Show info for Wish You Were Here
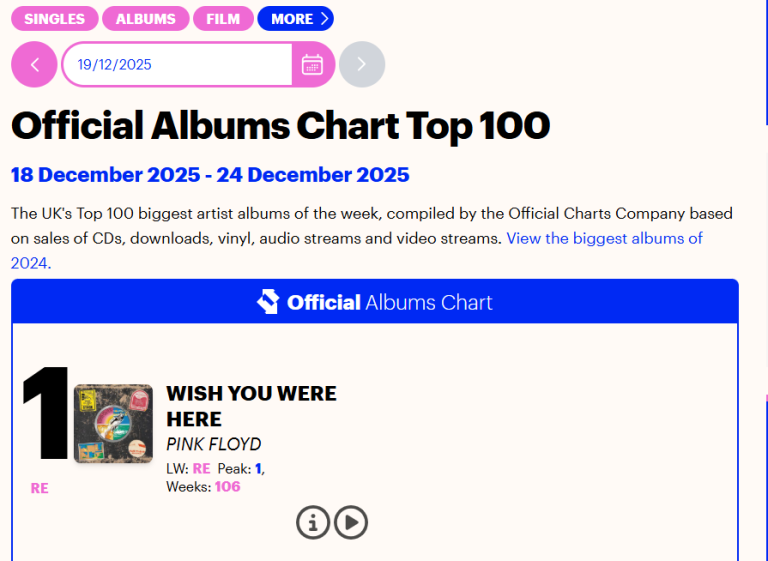 click(x=313, y=521)
